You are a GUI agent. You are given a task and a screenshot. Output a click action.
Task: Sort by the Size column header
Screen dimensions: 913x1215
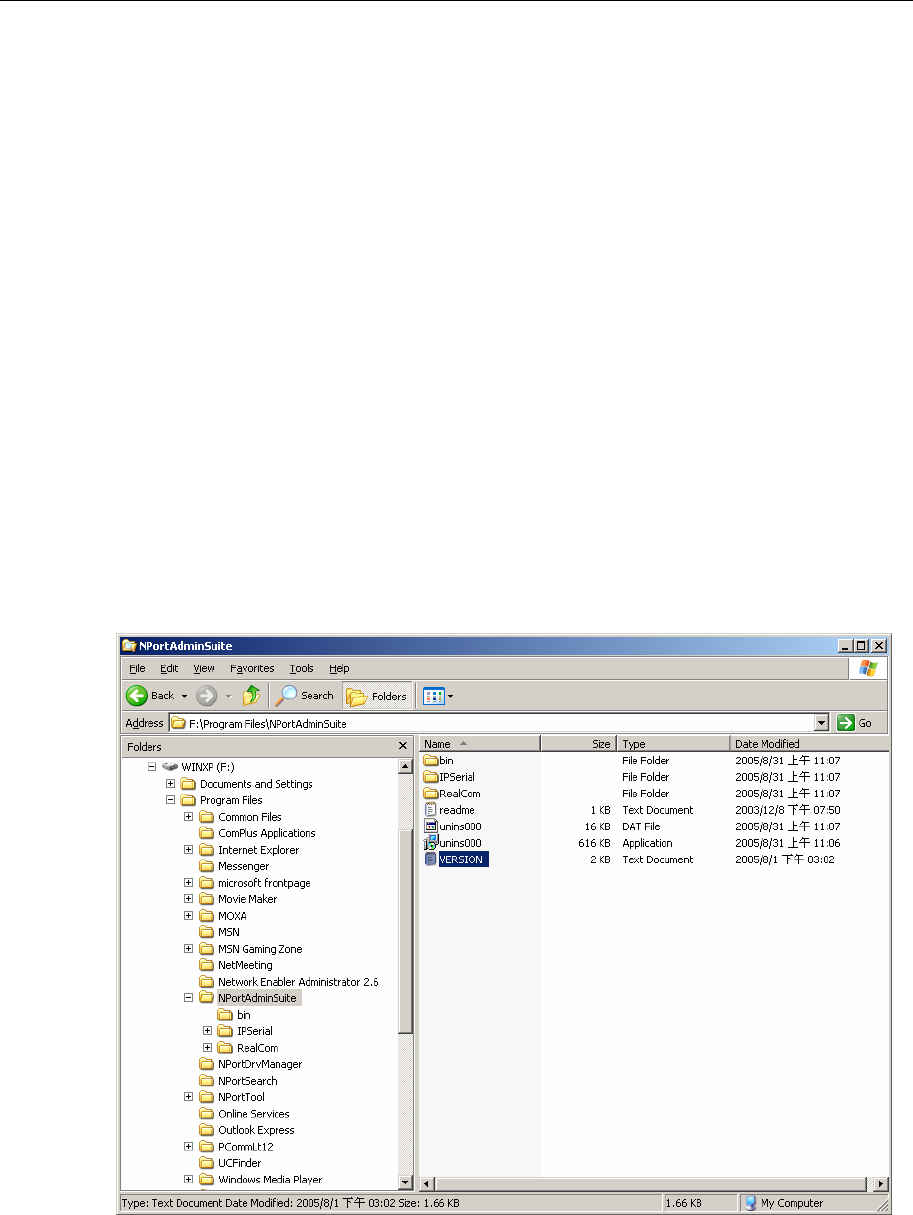click(x=579, y=744)
